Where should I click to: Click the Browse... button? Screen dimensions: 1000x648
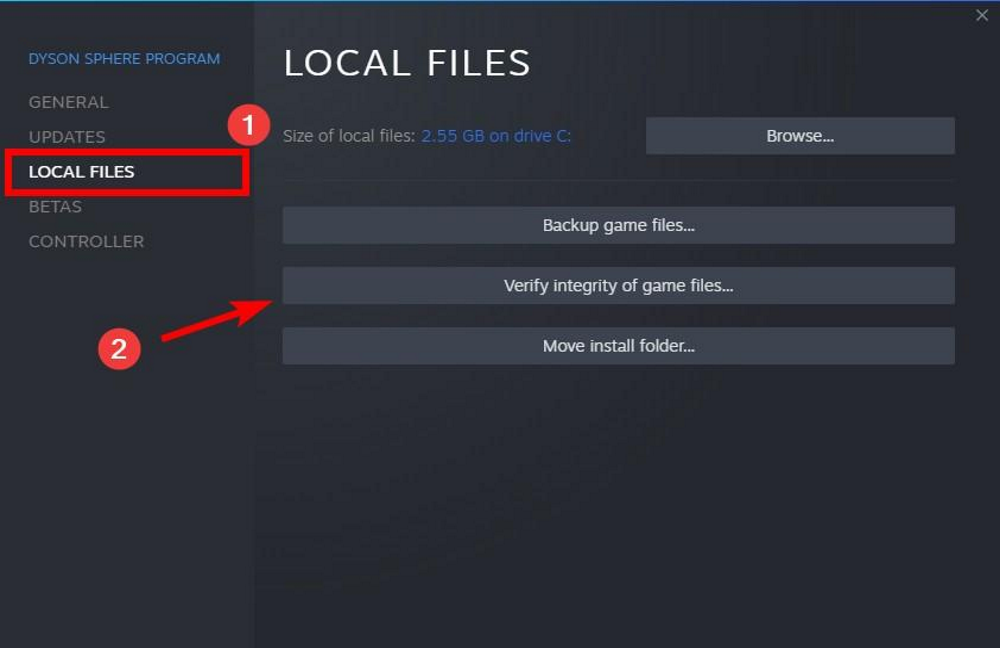(800, 136)
